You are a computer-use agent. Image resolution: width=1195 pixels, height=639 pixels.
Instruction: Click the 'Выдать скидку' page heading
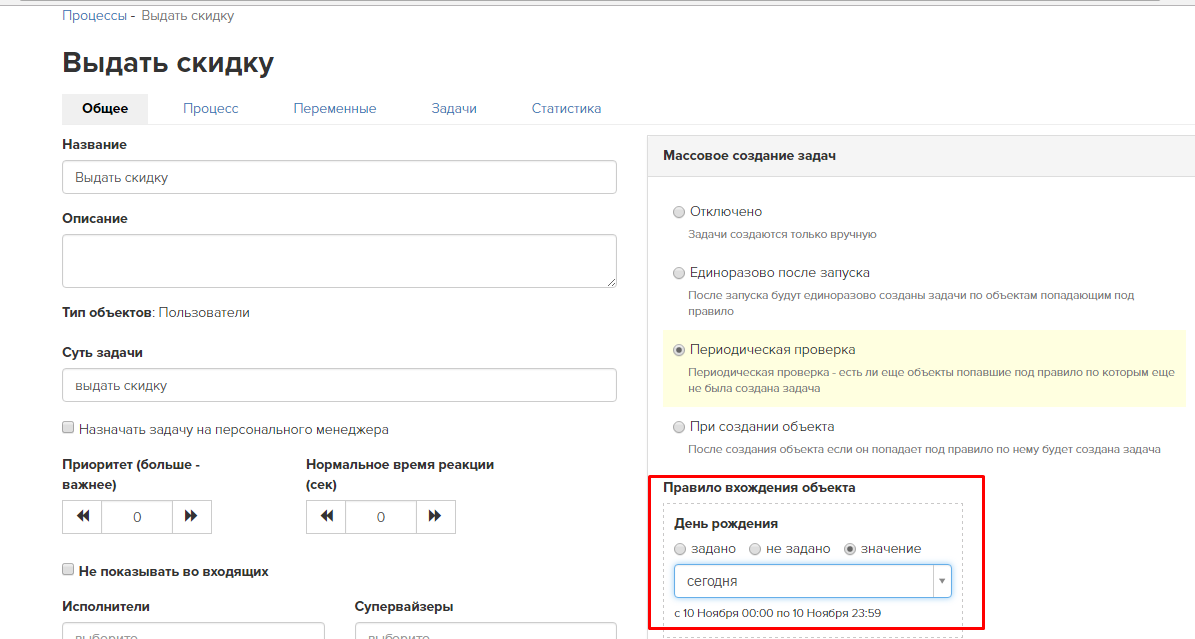[x=168, y=63]
